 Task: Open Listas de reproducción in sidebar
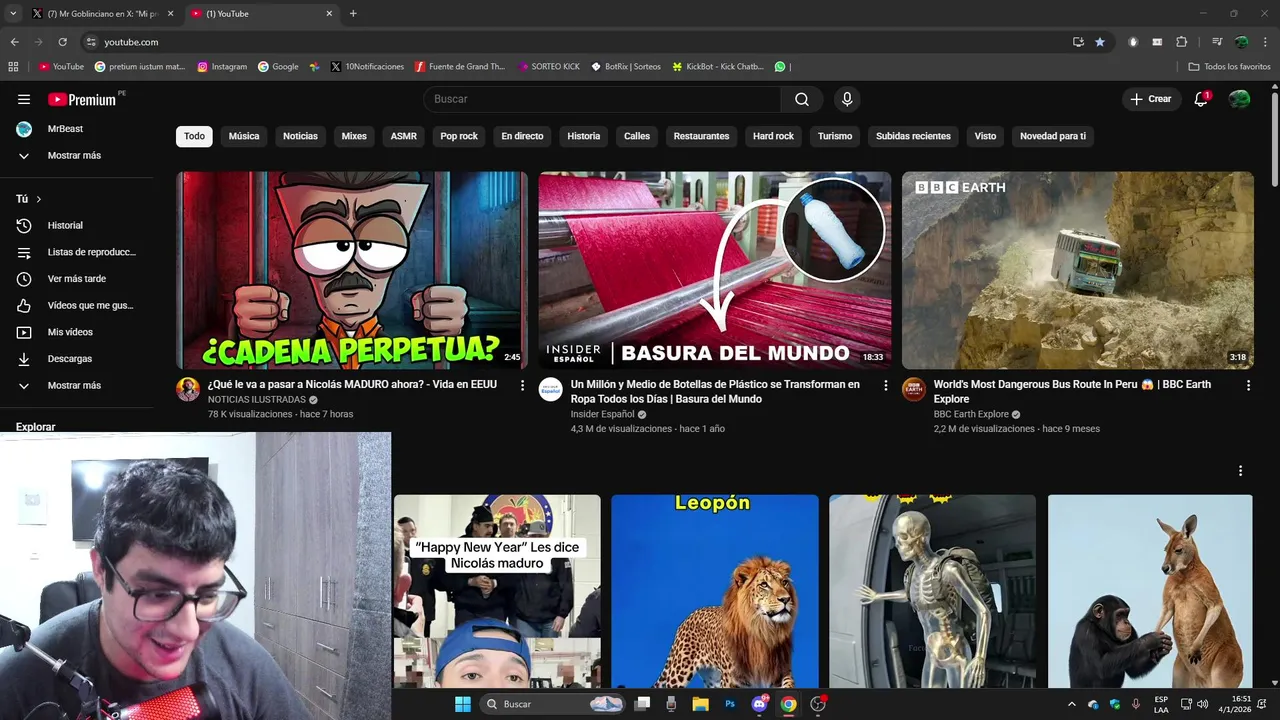(x=76, y=252)
